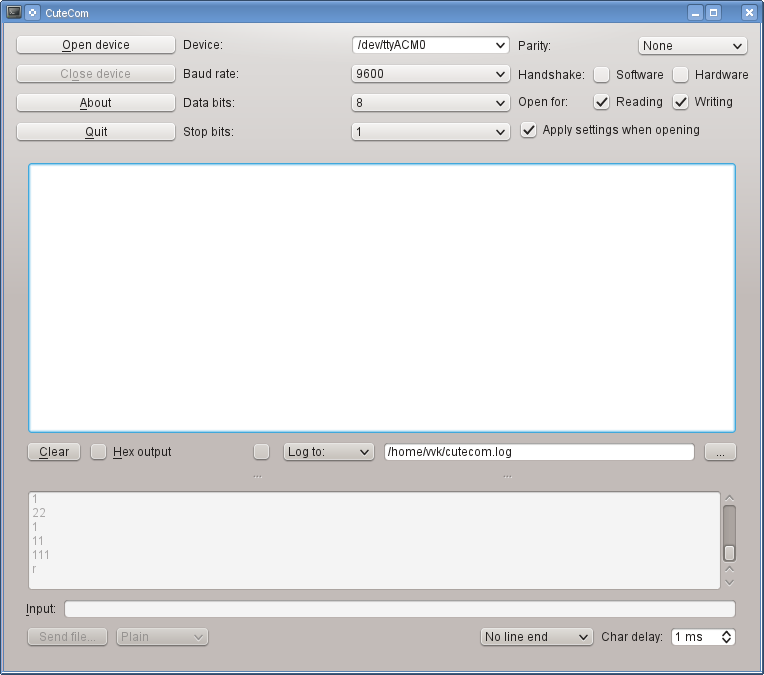The image size is (764, 675).
Task: Click the sticky pin icon in title bar
Action: coord(32,13)
